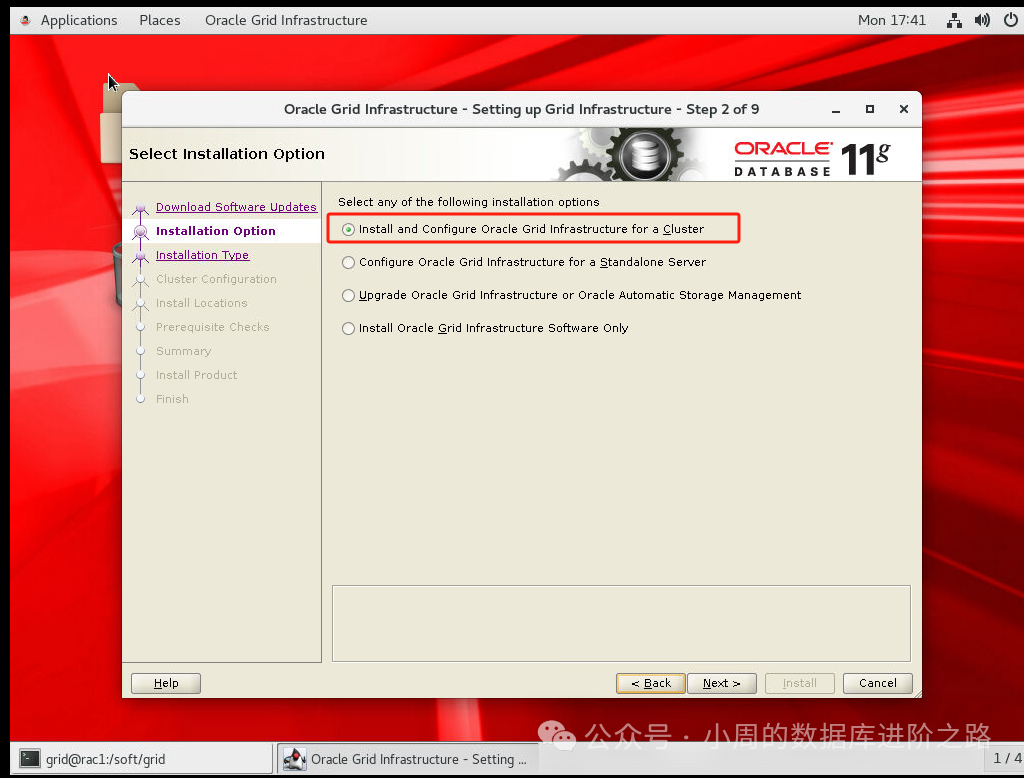Viewport: 1024px width, 778px height.
Task: Click the Finish step label
Action: pos(172,399)
